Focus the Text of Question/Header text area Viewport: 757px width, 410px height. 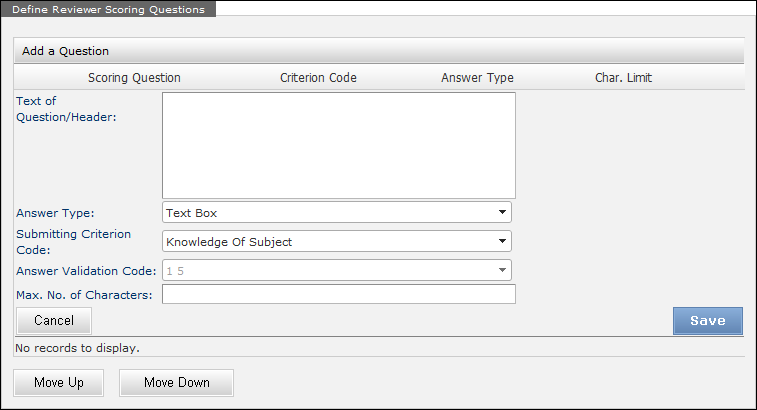[x=338, y=145]
